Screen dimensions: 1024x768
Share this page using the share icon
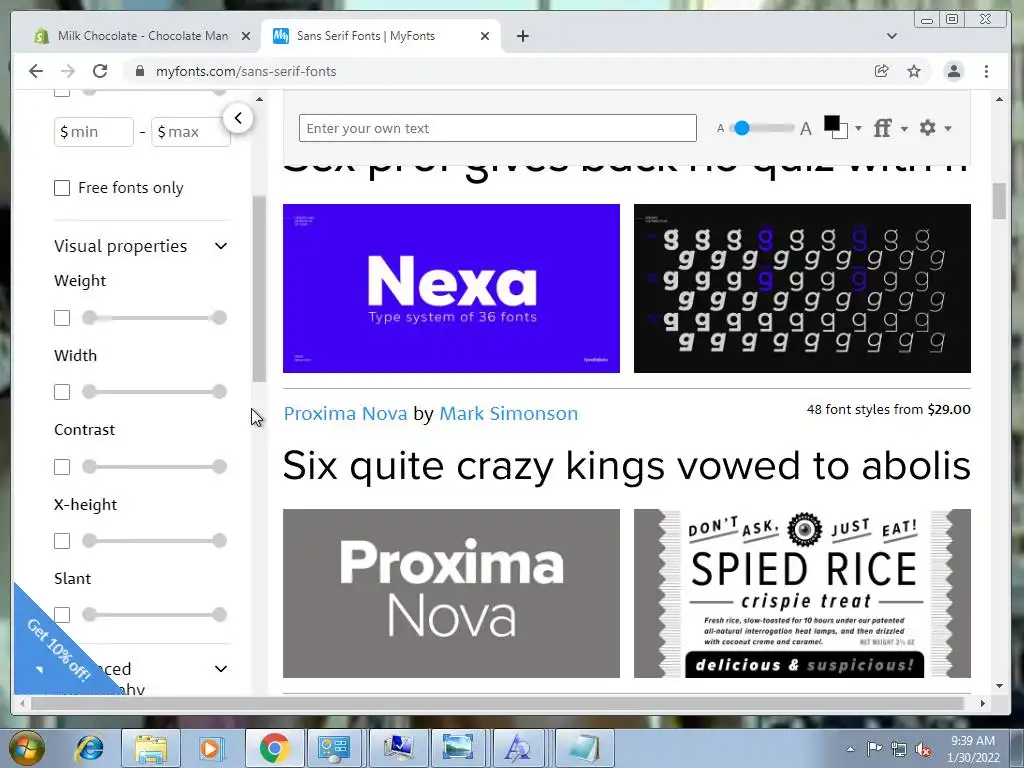882,71
